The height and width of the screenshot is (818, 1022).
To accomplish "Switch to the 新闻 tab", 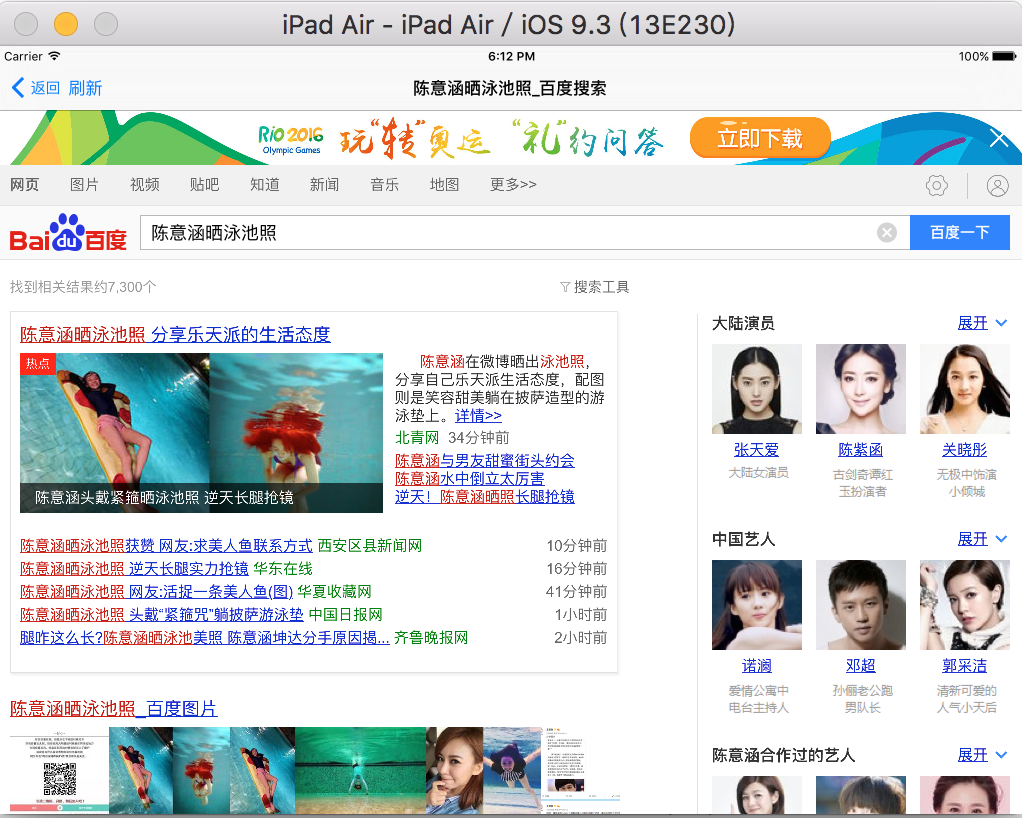I will pyautogui.click(x=325, y=184).
